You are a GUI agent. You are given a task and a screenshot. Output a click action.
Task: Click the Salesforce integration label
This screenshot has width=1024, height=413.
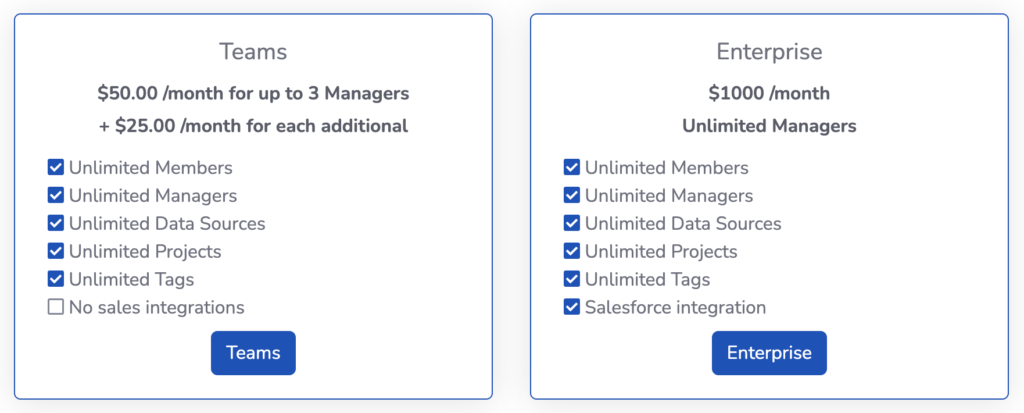675,307
